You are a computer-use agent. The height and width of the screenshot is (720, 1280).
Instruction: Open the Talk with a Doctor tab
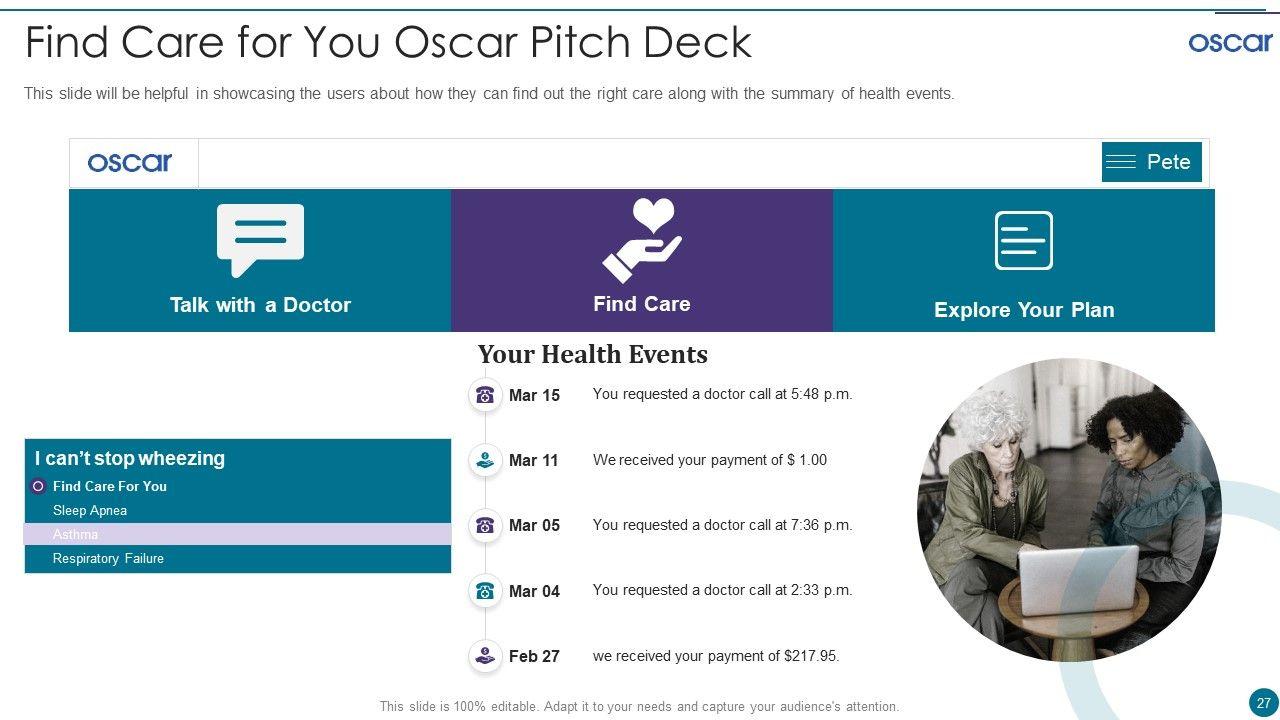coord(260,305)
